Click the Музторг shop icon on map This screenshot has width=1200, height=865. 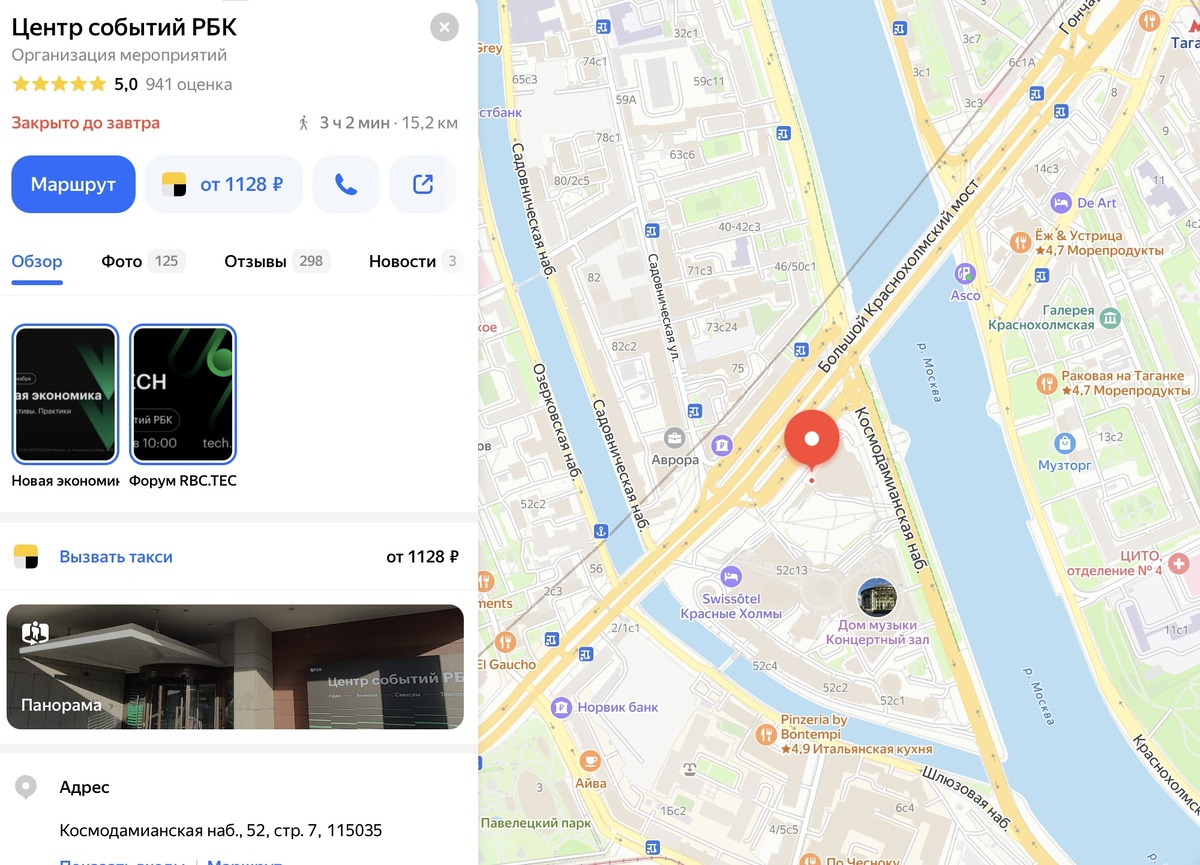tap(1065, 442)
